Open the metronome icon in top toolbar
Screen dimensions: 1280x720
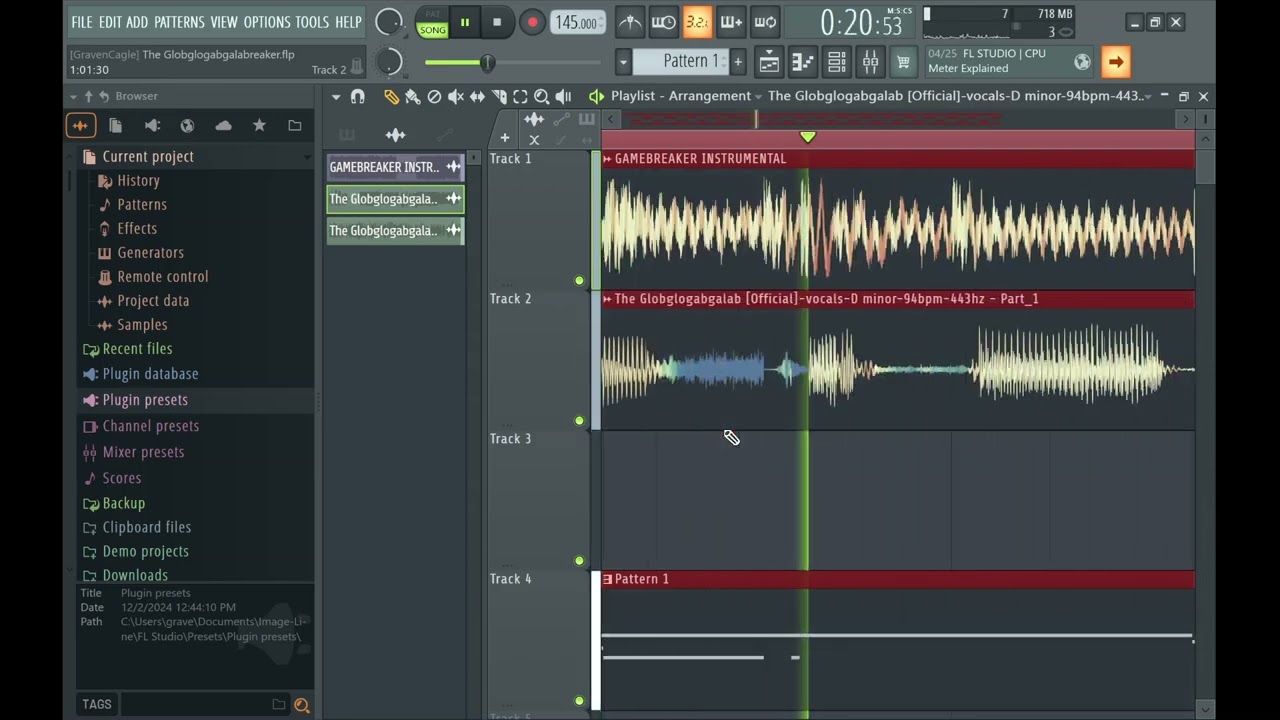click(x=630, y=22)
